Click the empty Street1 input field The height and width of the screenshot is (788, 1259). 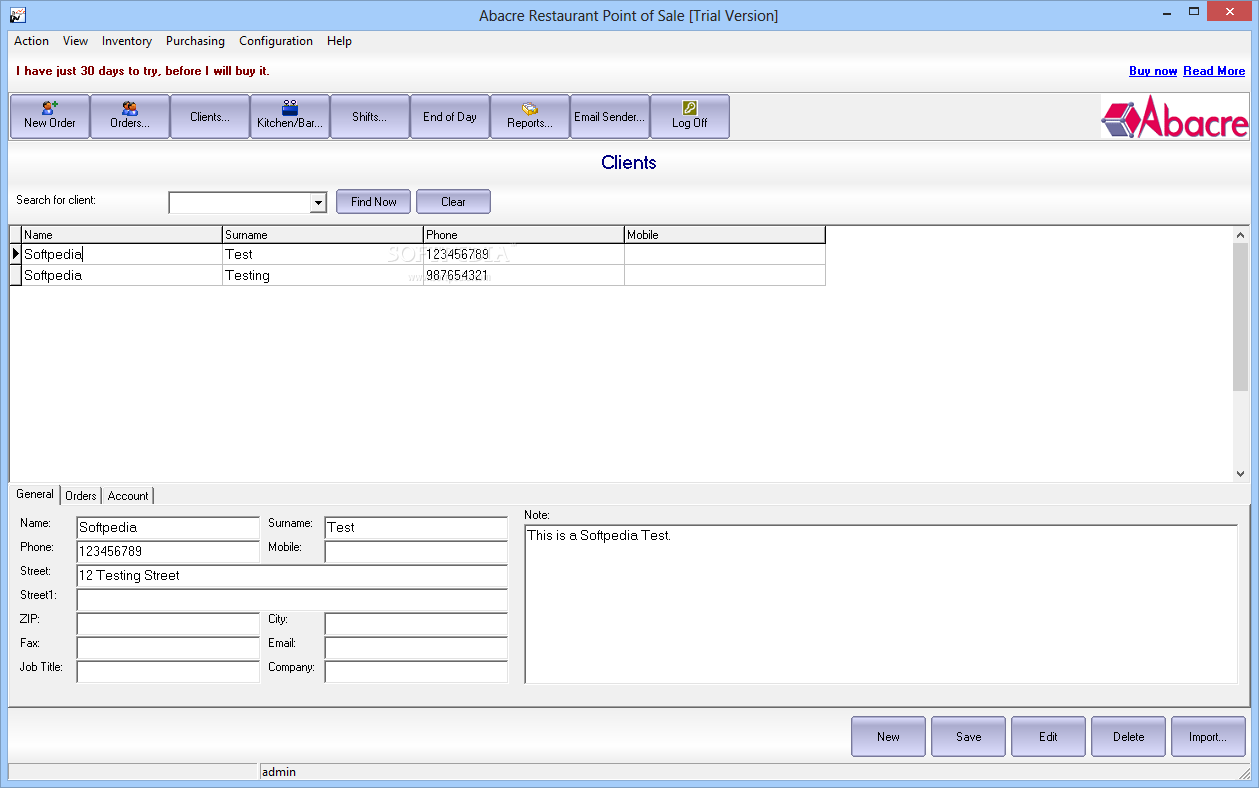[x=292, y=600]
